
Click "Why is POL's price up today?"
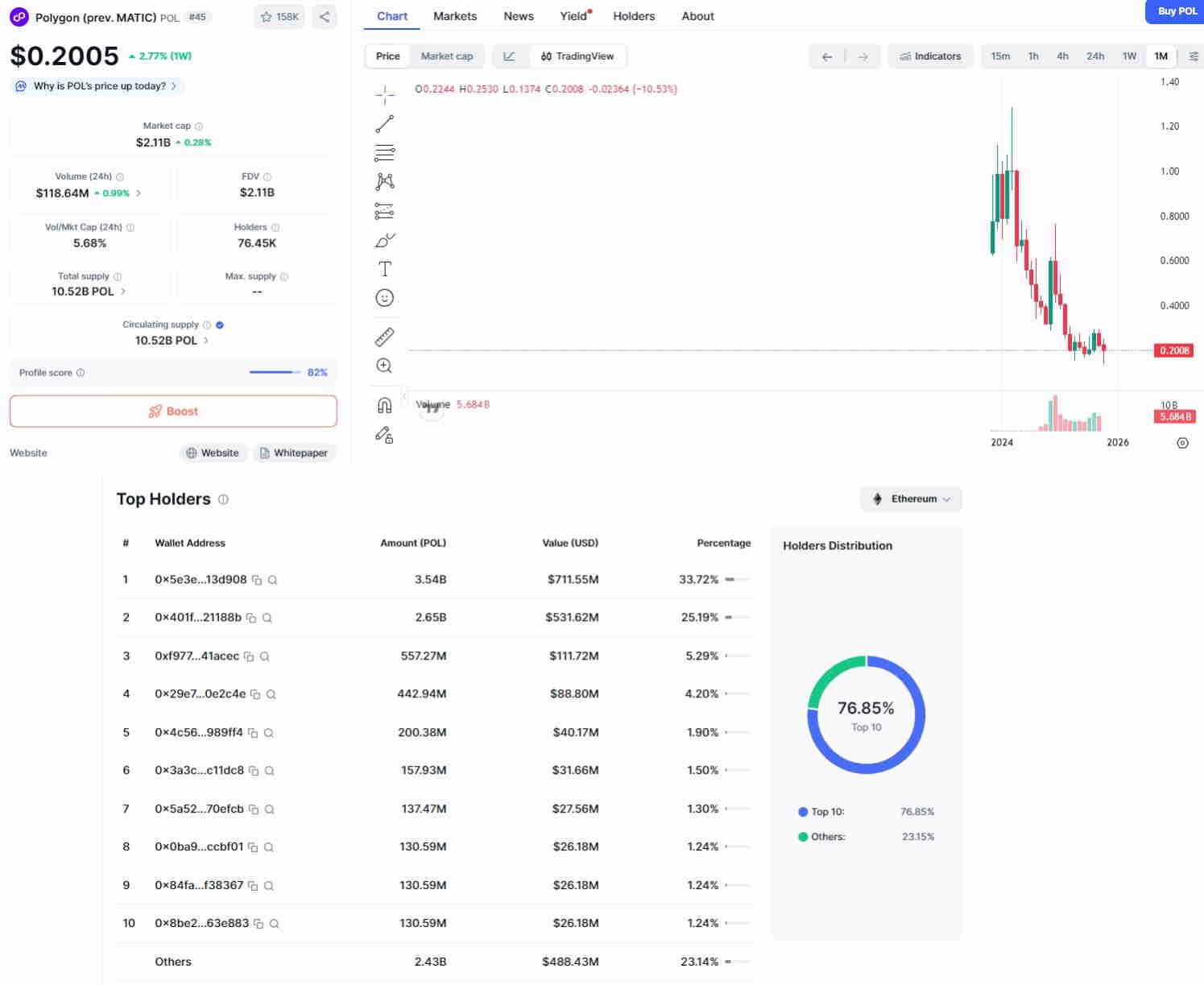[97, 86]
